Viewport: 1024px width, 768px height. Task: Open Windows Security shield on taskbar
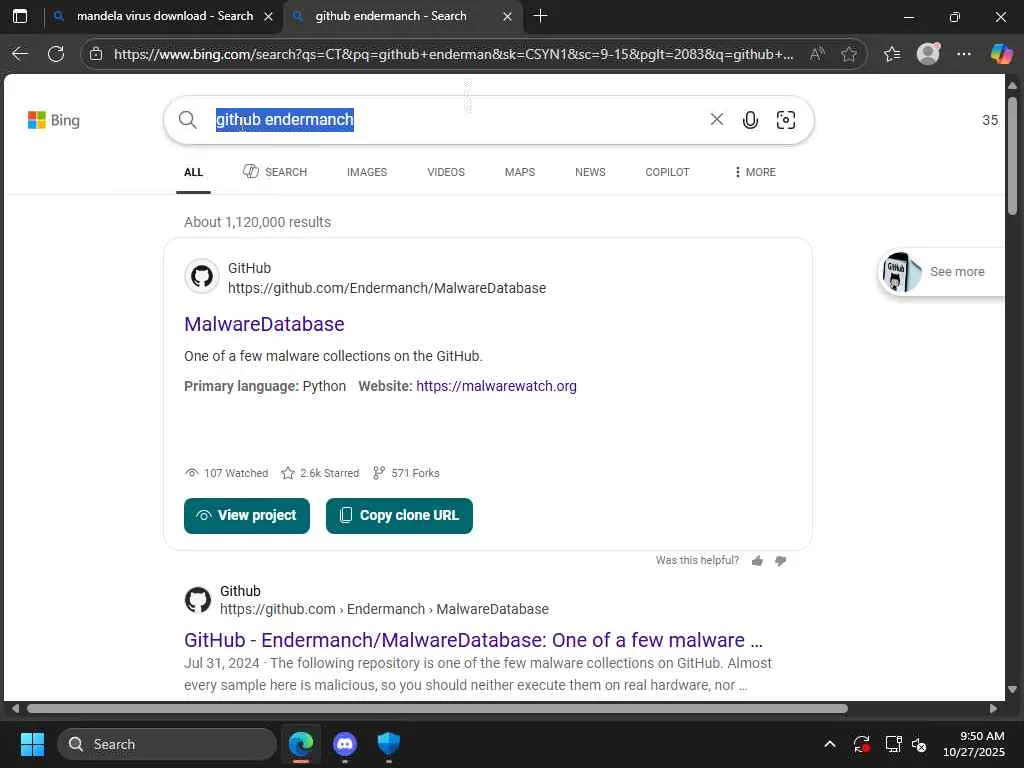coord(389,744)
